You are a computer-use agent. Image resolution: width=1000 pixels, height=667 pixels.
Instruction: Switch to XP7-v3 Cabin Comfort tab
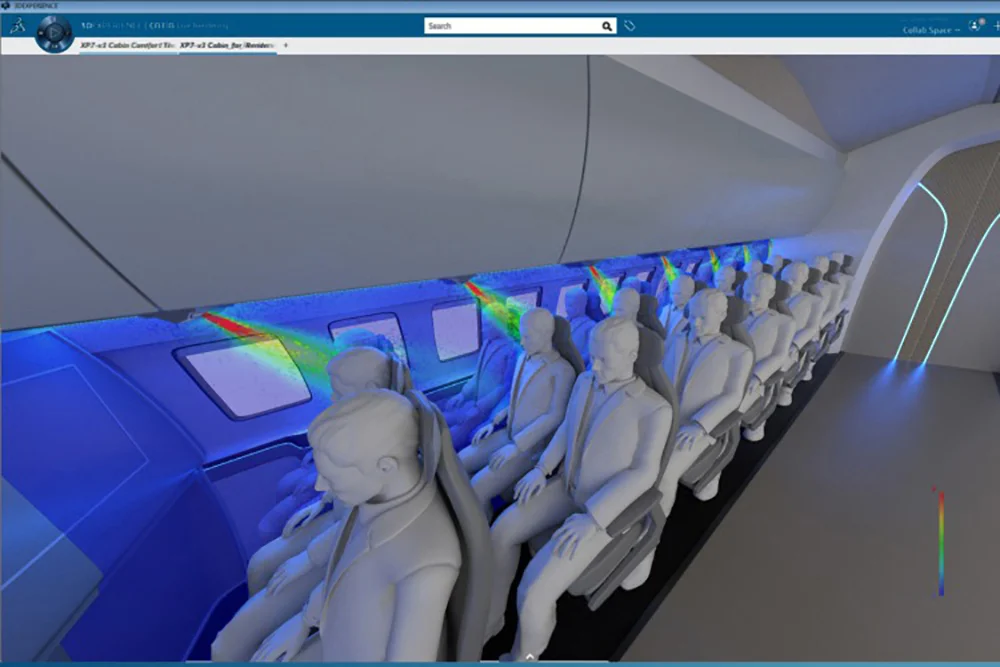click(x=128, y=45)
